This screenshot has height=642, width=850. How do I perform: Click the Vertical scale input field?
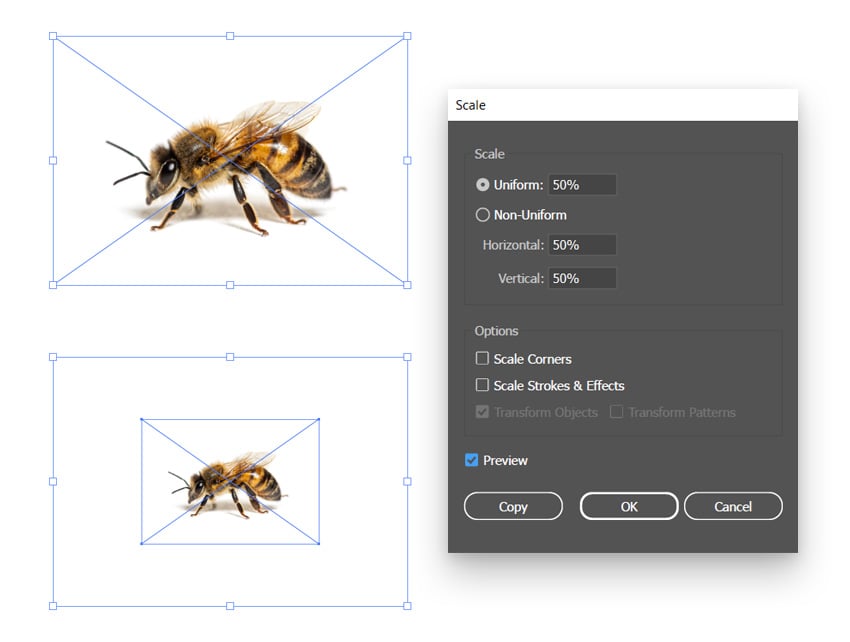coord(582,278)
